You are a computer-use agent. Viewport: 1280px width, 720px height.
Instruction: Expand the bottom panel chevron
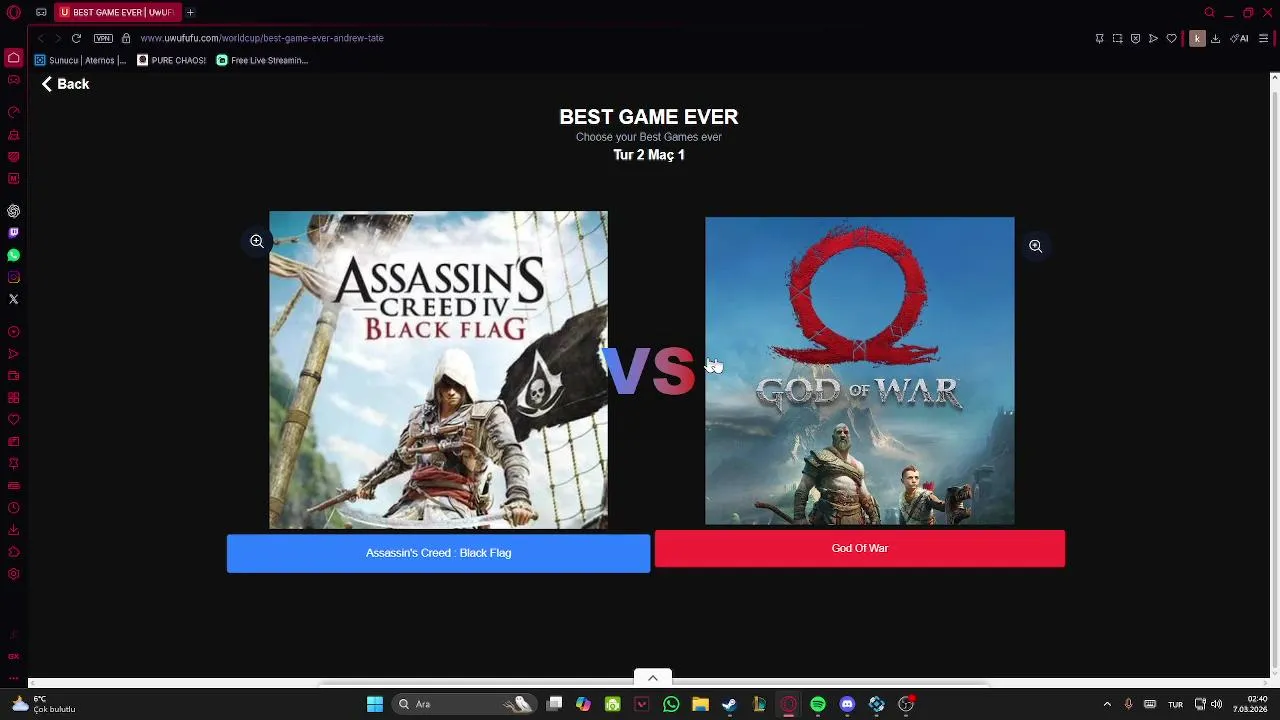pyautogui.click(x=653, y=678)
